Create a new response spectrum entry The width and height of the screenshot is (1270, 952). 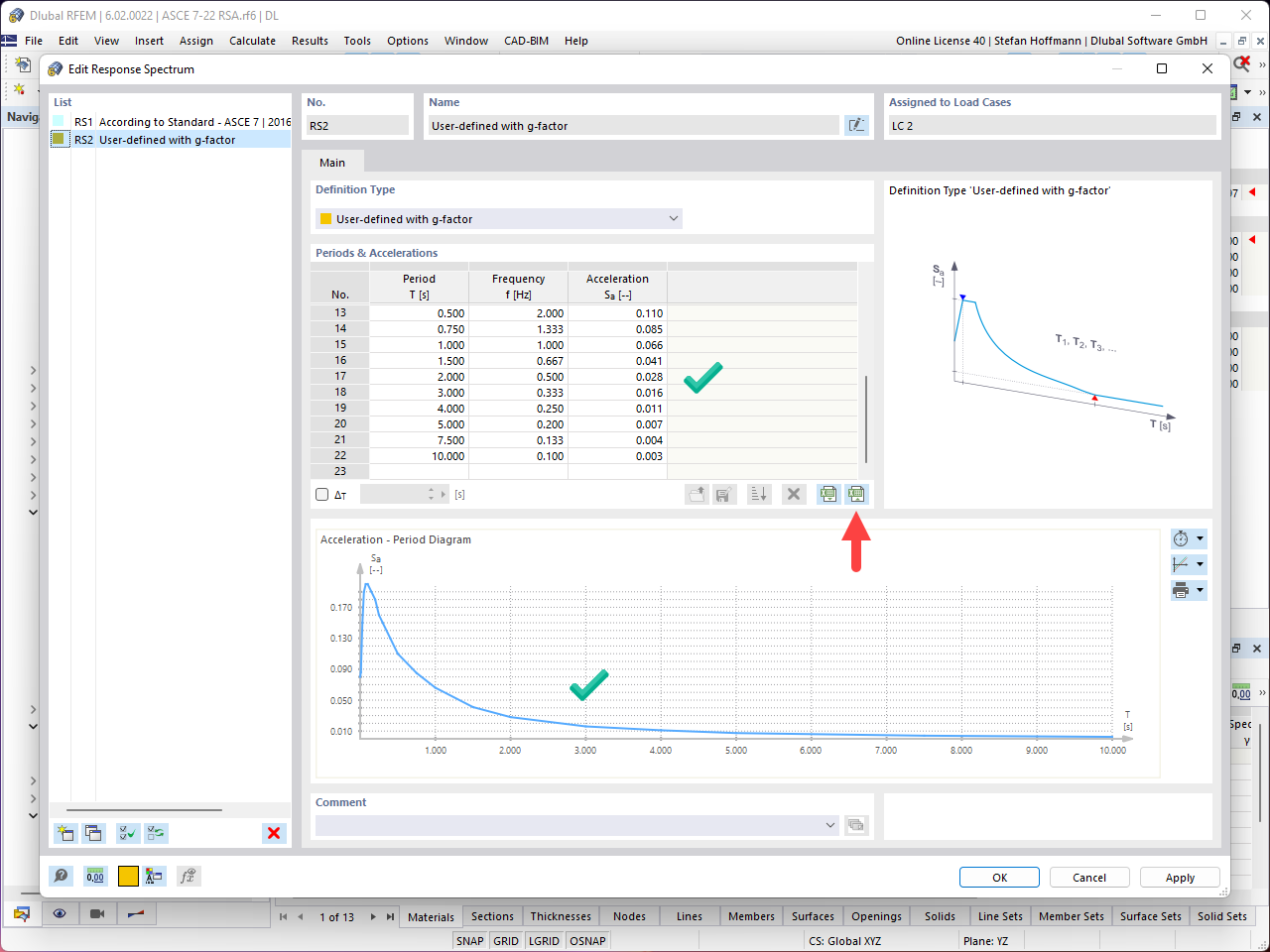coord(64,833)
